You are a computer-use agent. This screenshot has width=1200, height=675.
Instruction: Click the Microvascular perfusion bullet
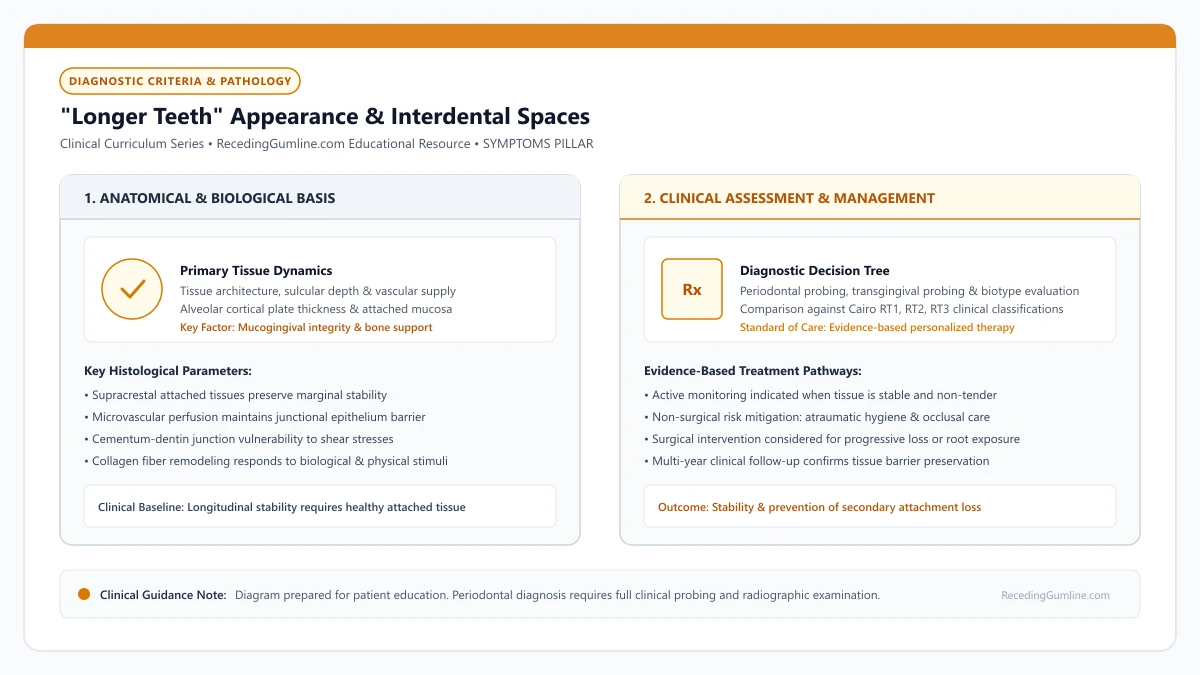pyautogui.click(x=255, y=417)
